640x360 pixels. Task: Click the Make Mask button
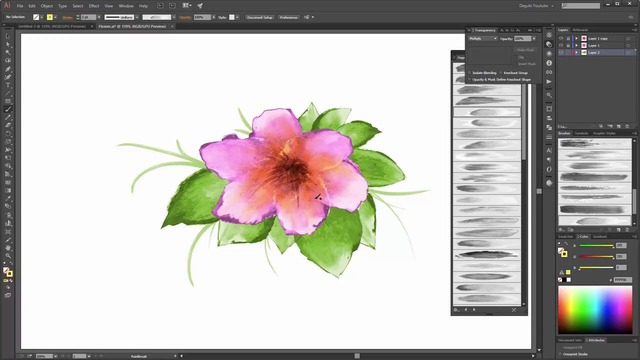(525, 50)
